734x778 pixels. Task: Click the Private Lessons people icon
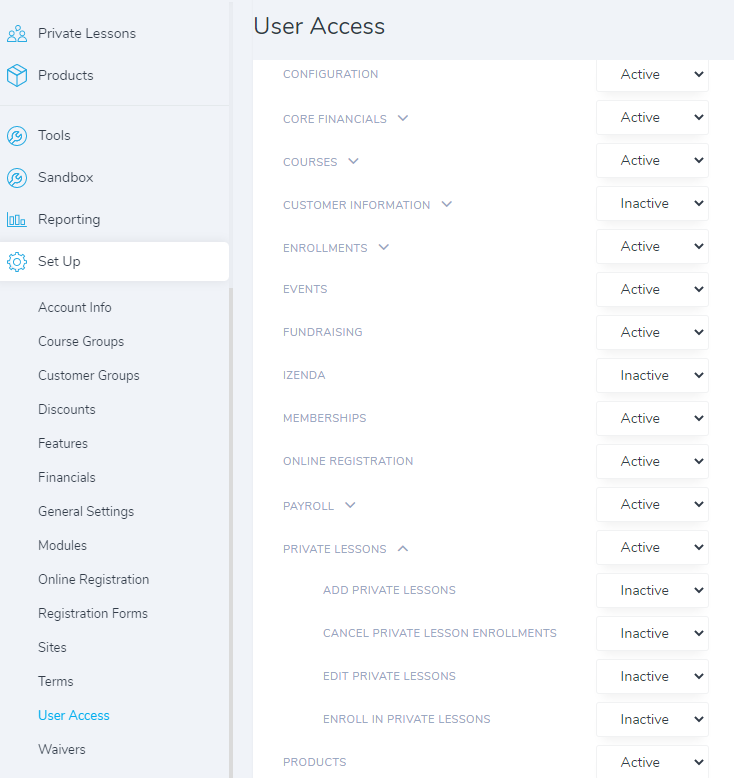click(x=17, y=34)
